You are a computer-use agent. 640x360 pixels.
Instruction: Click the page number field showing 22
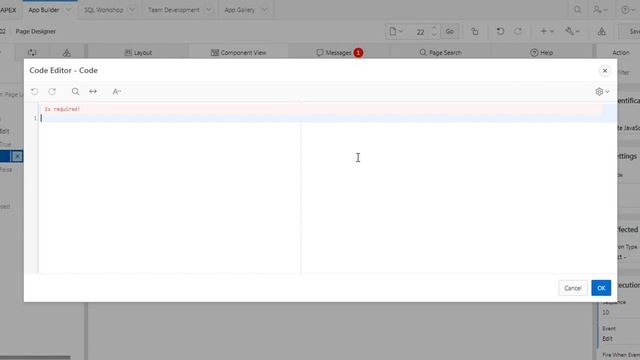(420, 32)
